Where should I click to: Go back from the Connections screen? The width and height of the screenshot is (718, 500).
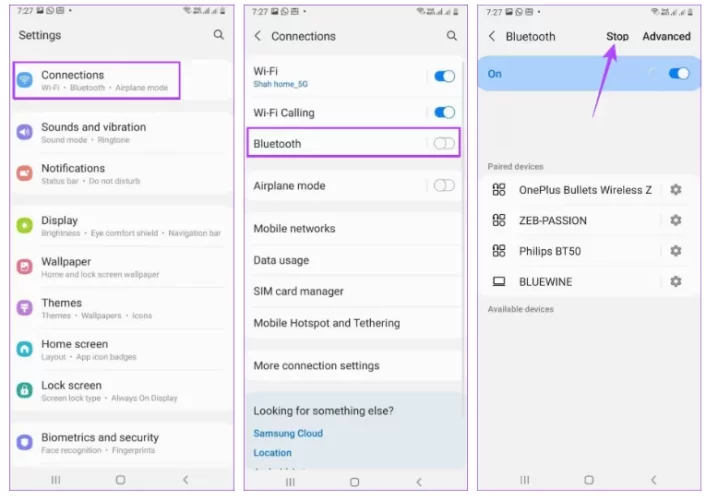coord(258,36)
